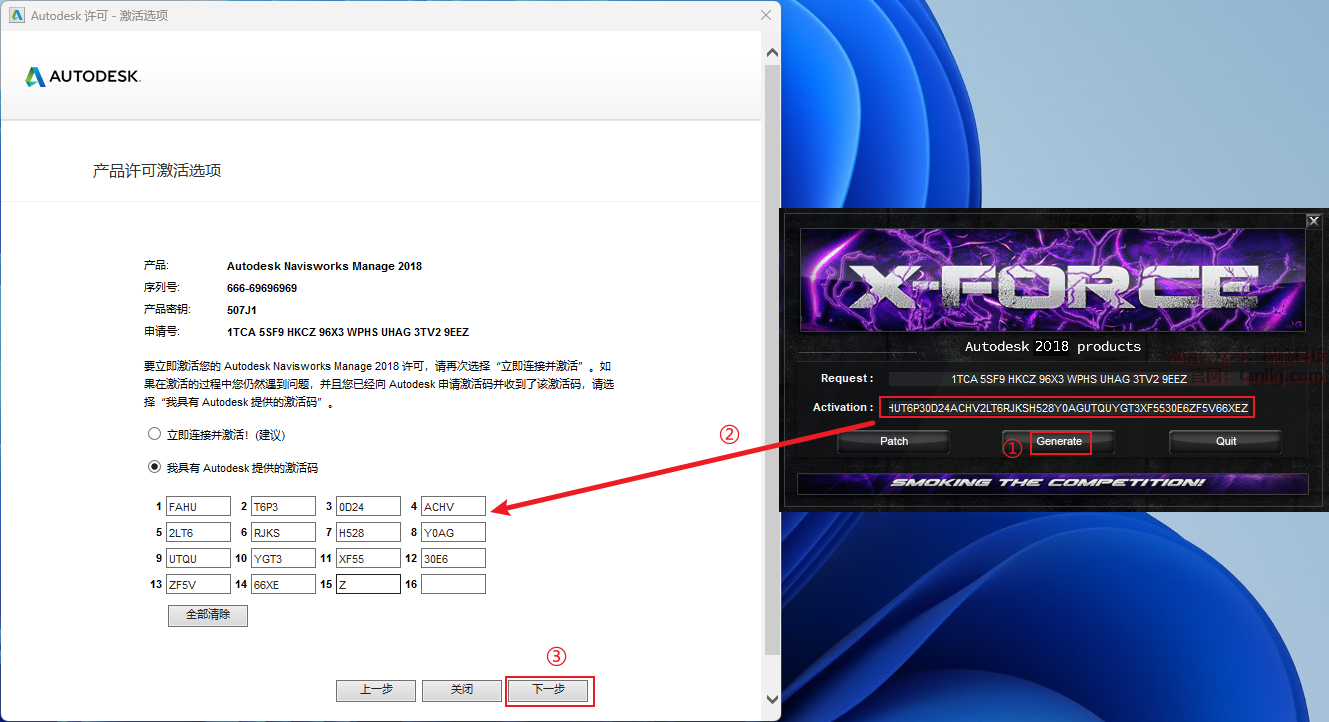Viewport: 1329px width, 722px height.
Task: Click the 关闭 button at the bottom
Action: pyautogui.click(x=461, y=690)
